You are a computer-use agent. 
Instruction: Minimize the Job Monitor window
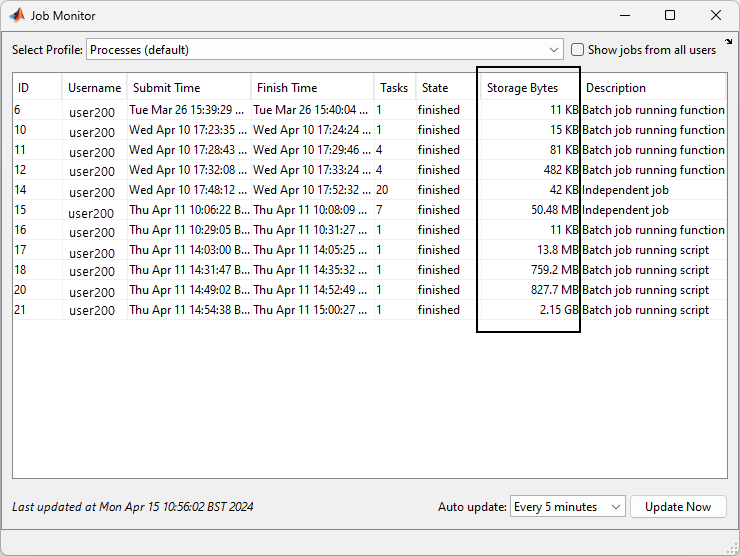625,15
